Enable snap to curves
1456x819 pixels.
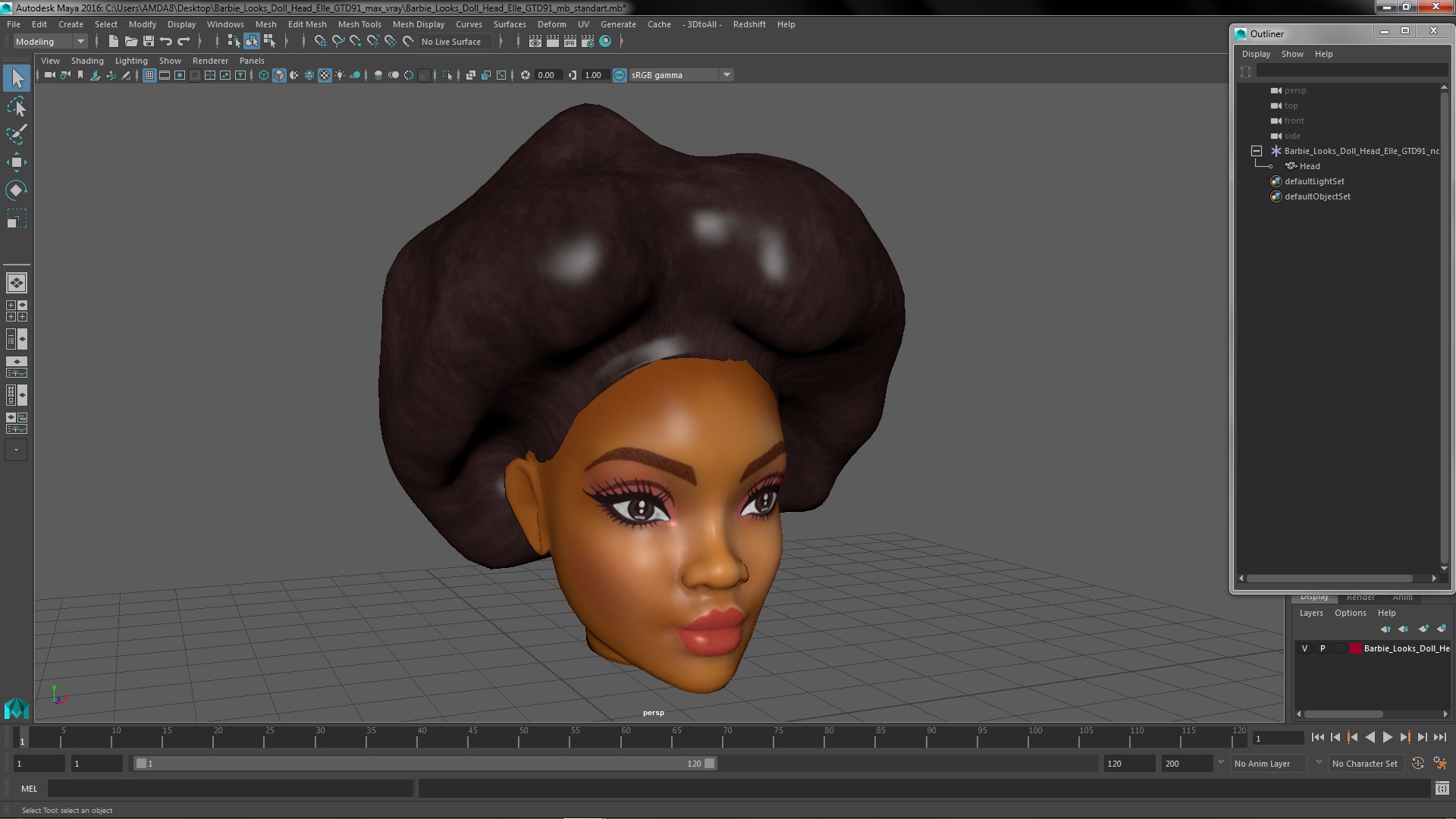pos(338,42)
